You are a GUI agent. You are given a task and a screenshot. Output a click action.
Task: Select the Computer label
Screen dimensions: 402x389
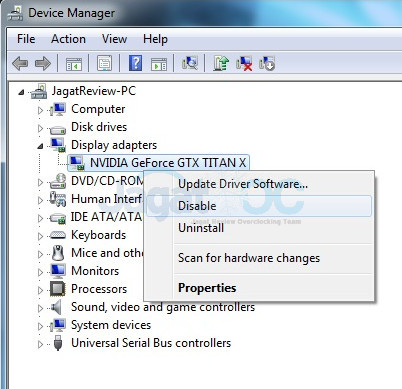click(98, 109)
